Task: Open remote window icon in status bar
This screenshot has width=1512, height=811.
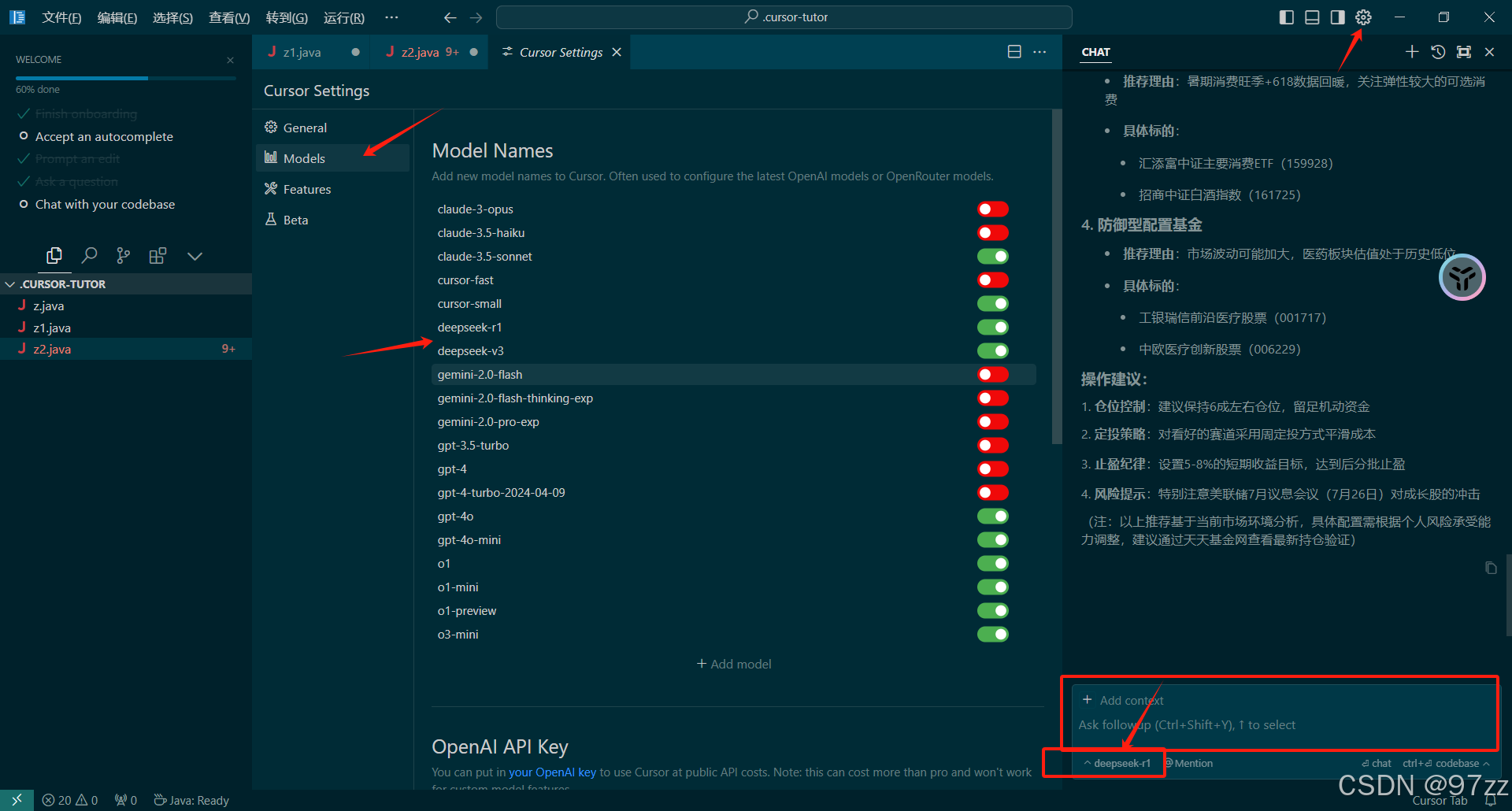Action: (17, 800)
